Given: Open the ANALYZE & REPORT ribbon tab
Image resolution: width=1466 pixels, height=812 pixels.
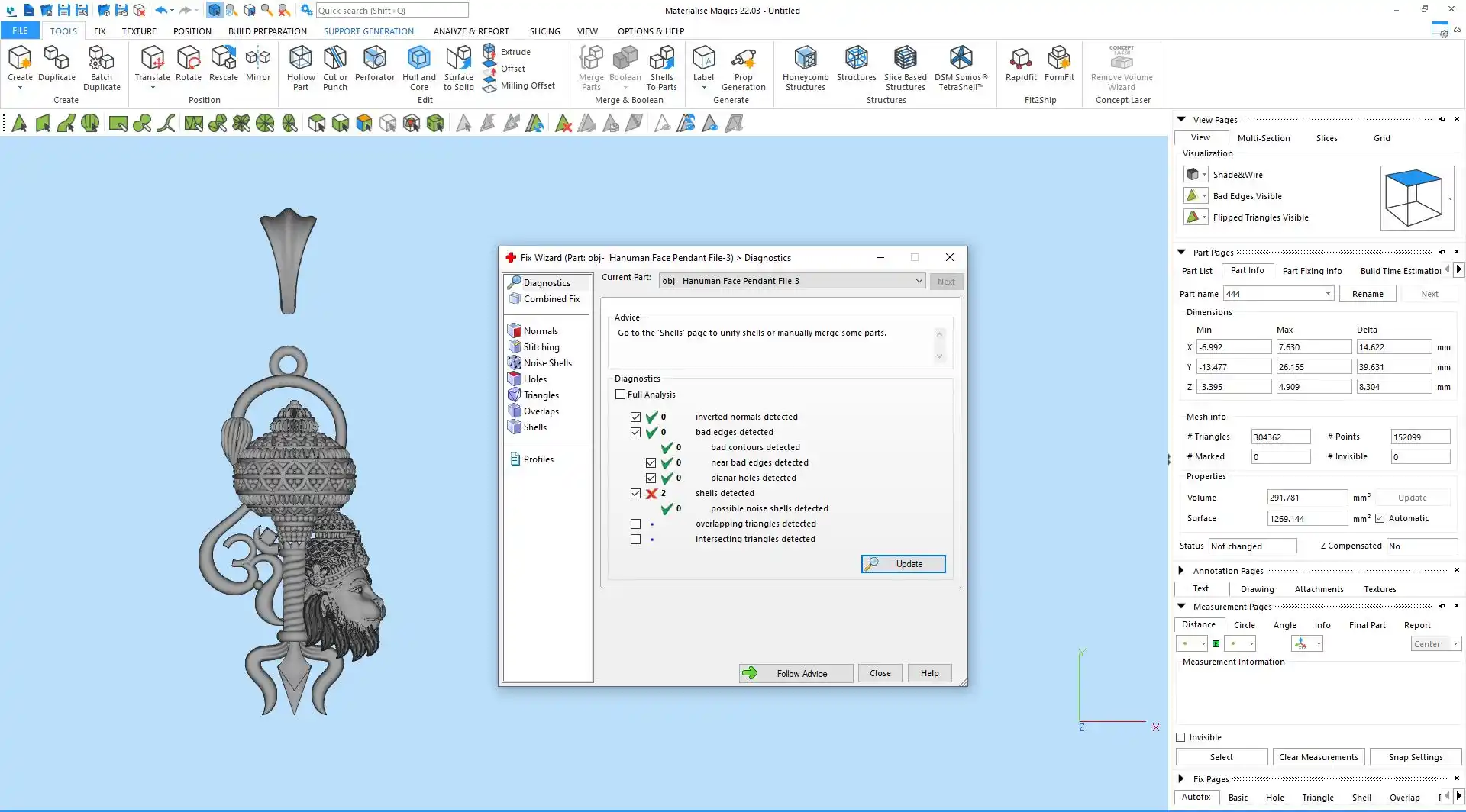Looking at the screenshot, I should pyautogui.click(x=470, y=31).
